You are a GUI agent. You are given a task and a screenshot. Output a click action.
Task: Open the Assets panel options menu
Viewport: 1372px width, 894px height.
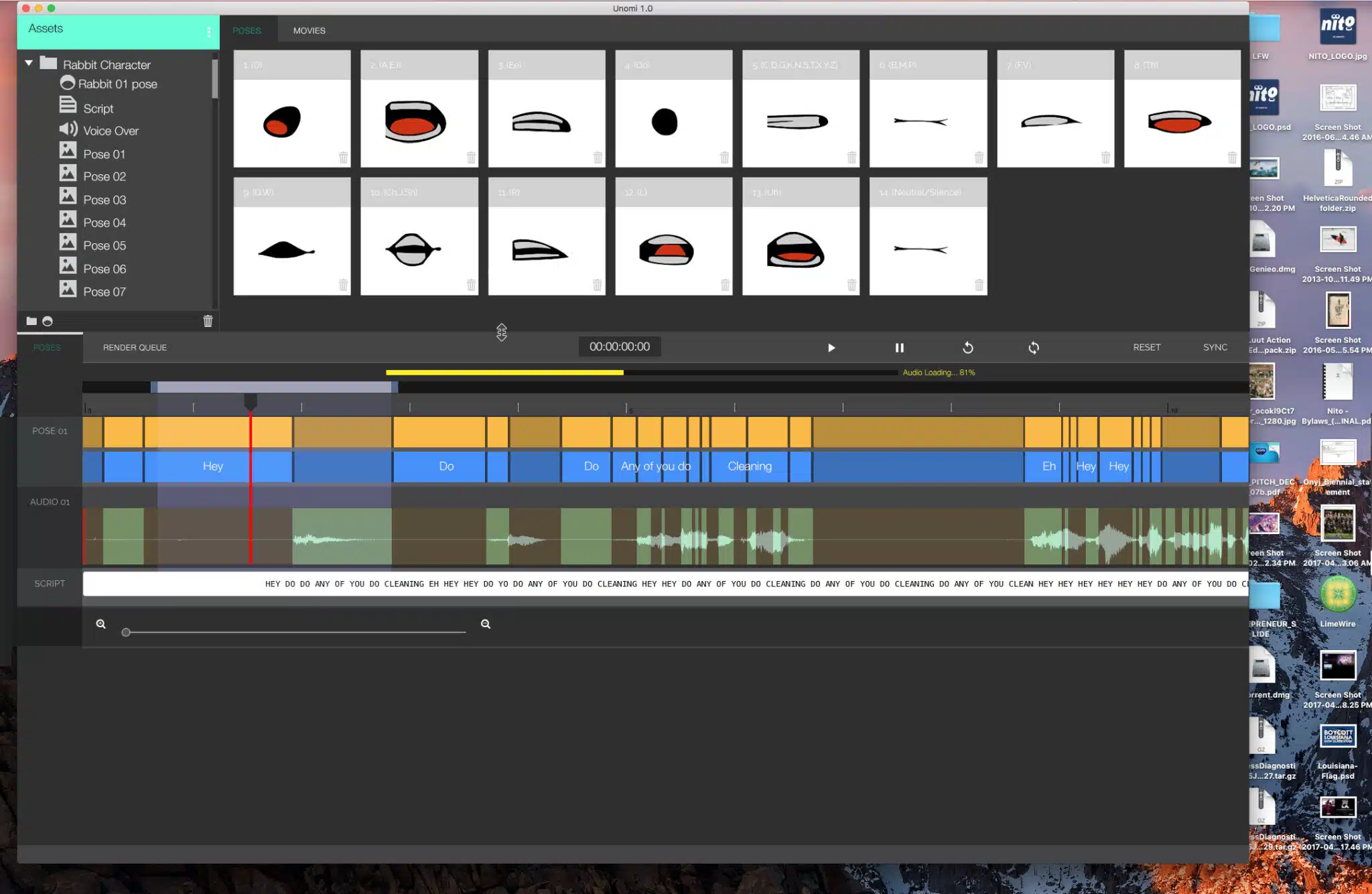pyautogui.click(x=208, y=31)
